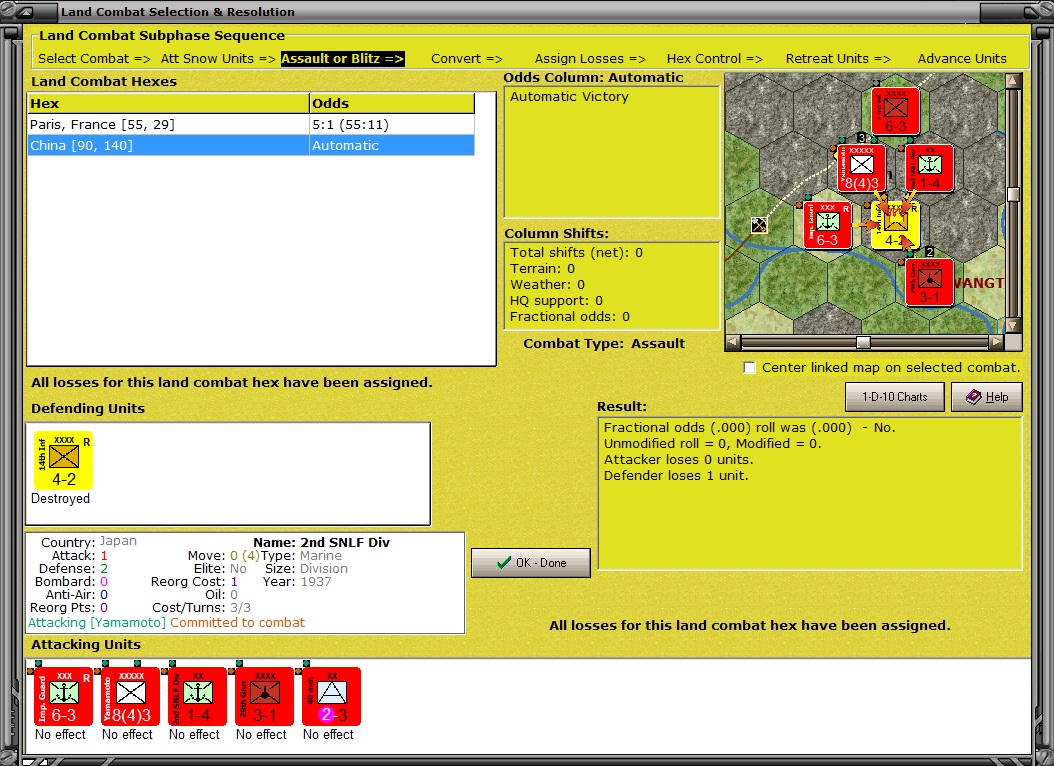The height and width of the screenshot is (766, 1054).
Task: Click the Imp. Guard 6-3 counter on map
Action: tap(827, 225)
